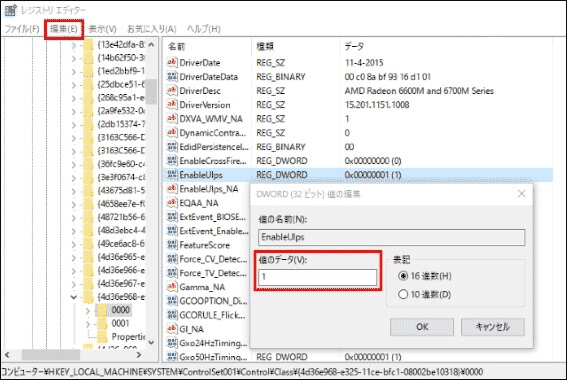Close the DWORD value edit dialog
567x380 pixels.
(x=521, y=194)
